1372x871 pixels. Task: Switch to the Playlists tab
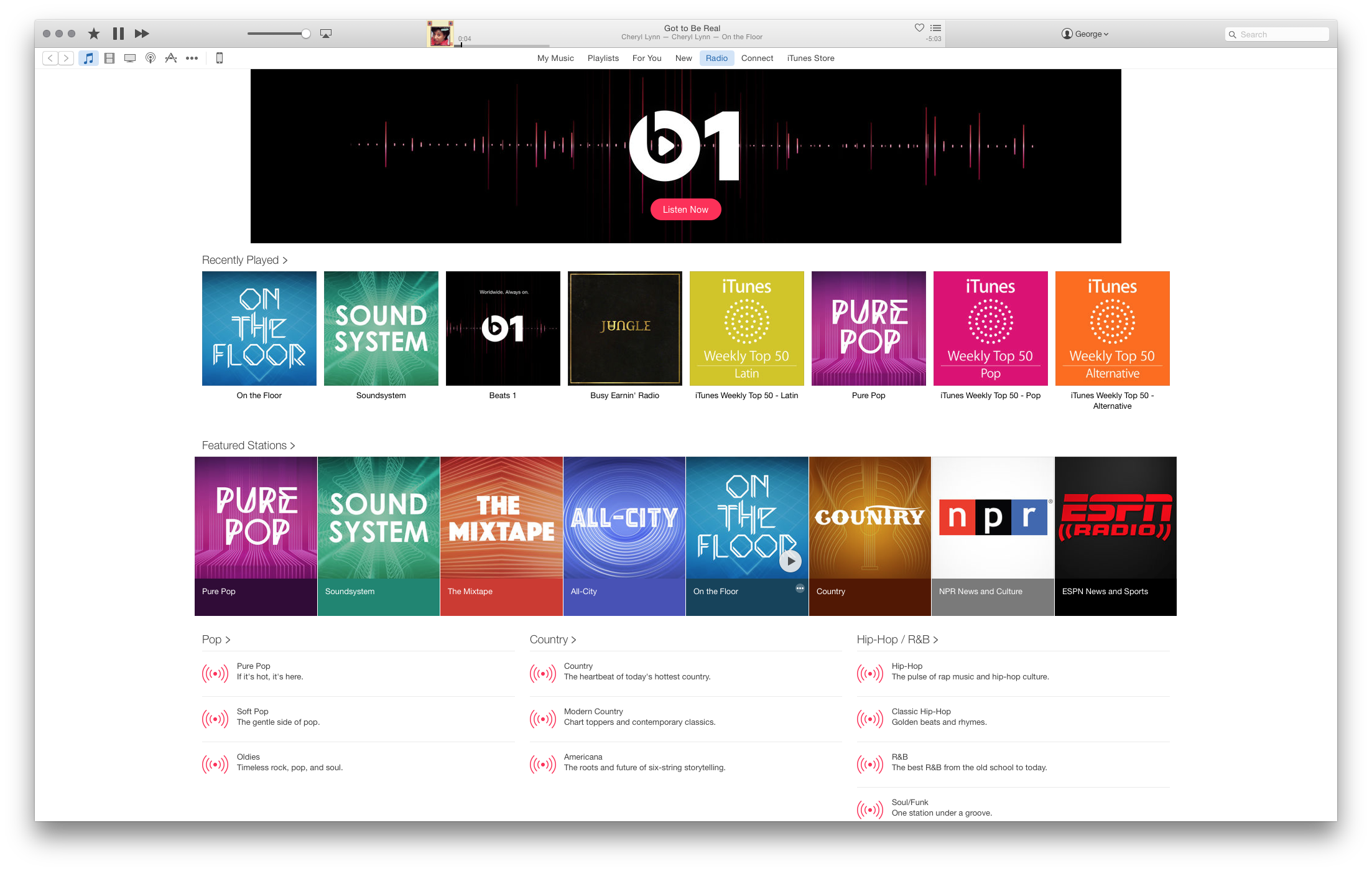pyautogui.click(x=603, y=58)
